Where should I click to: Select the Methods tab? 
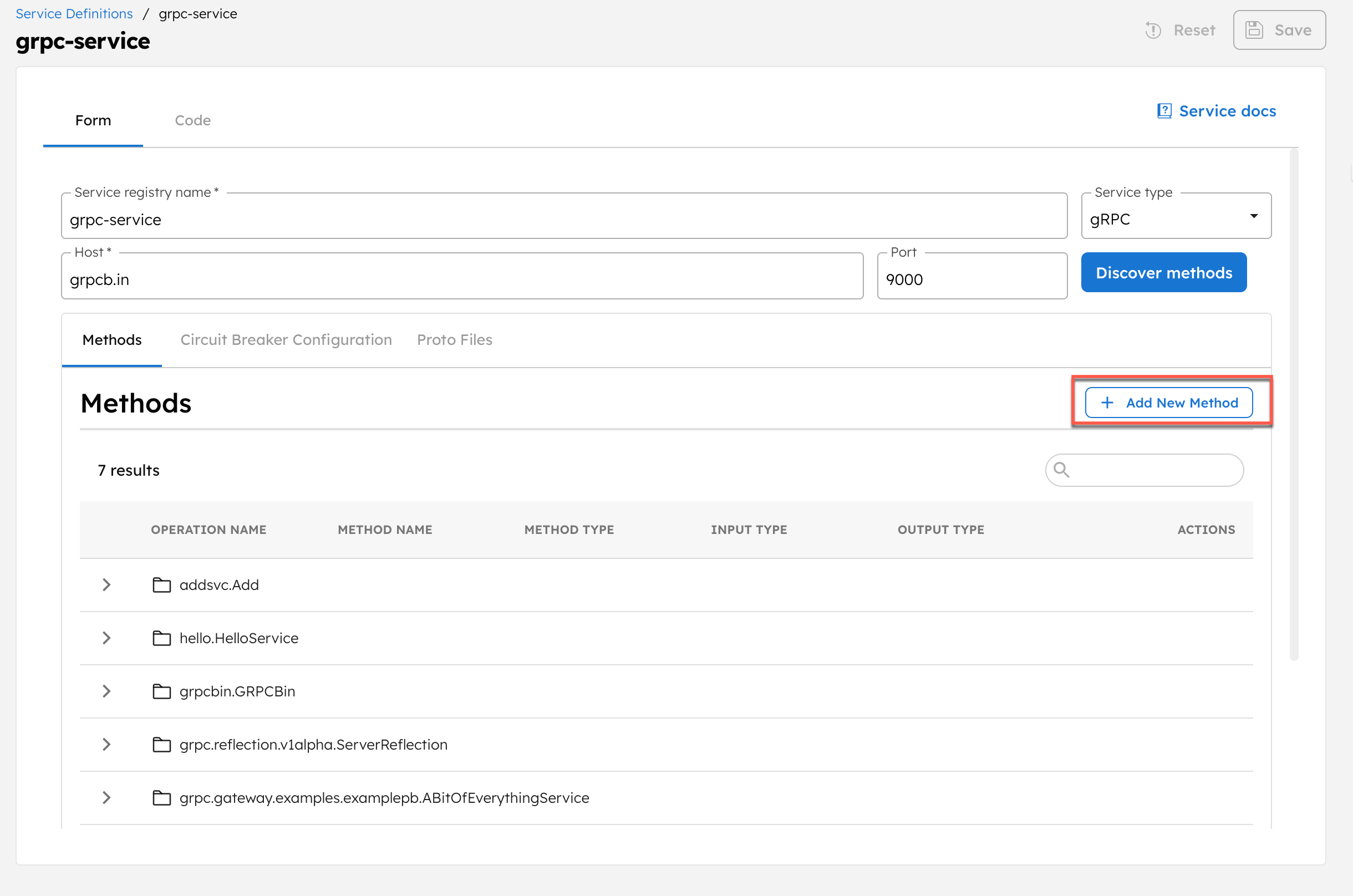tap(112, 340)
